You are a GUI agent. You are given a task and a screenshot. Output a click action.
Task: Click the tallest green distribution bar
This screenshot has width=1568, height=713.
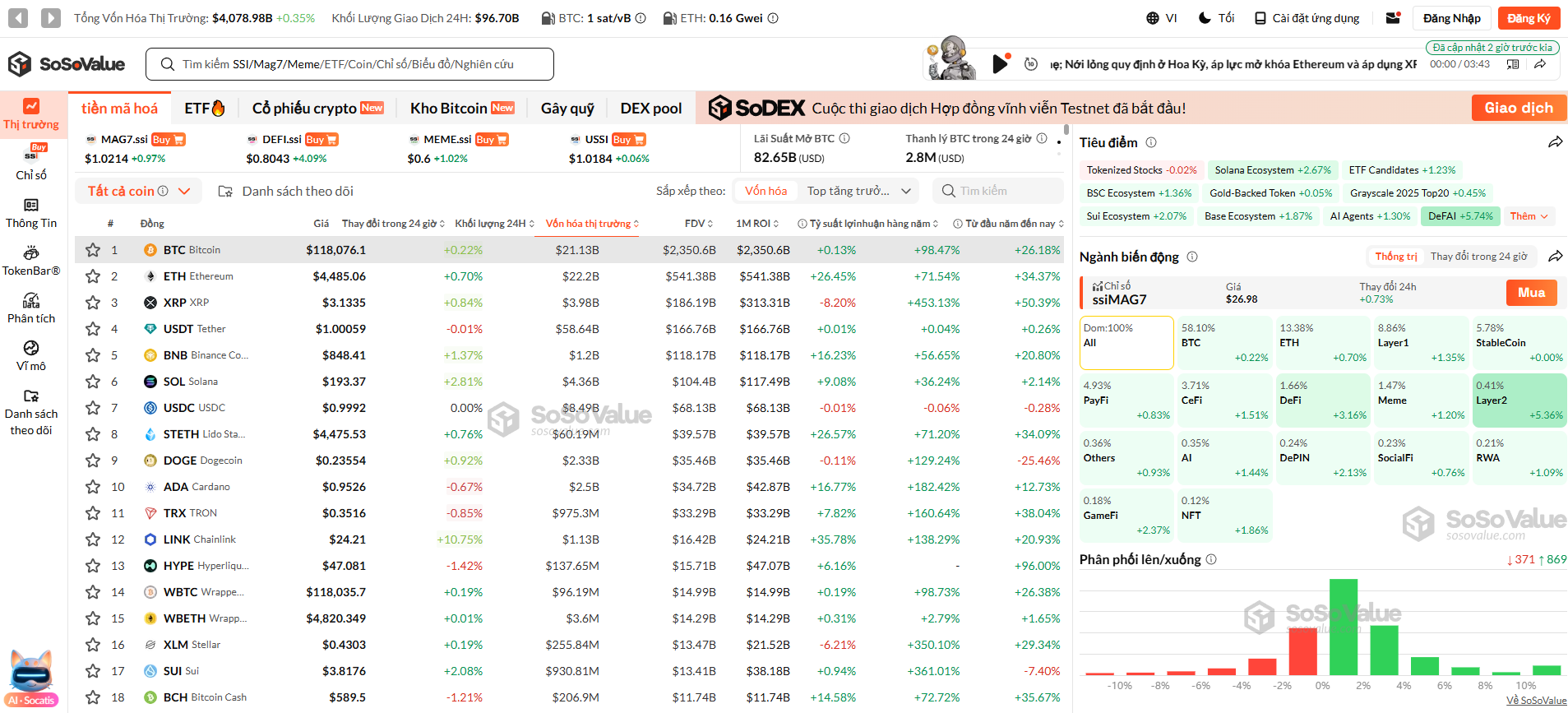tap(1343, 627)
